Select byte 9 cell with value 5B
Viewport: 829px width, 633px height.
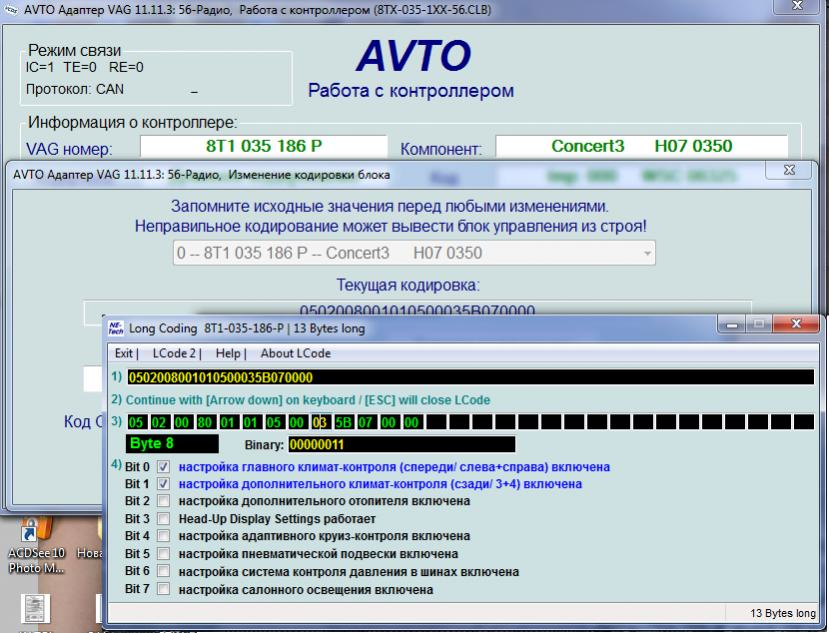343,422
